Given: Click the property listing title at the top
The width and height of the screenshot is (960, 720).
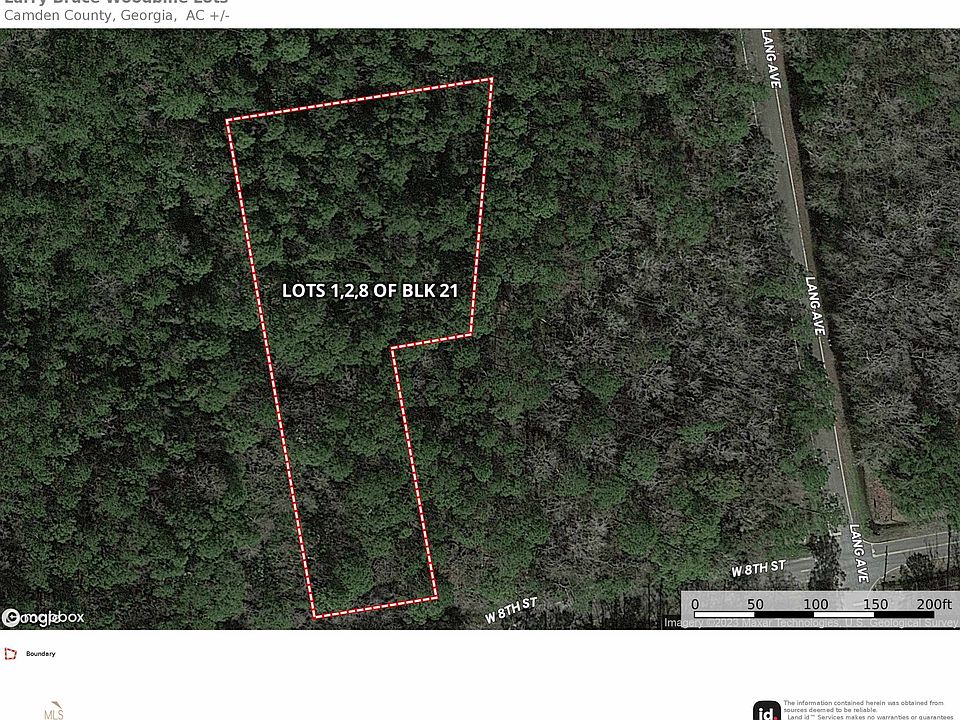Looking at the screenshot, I should coord(116,2).
